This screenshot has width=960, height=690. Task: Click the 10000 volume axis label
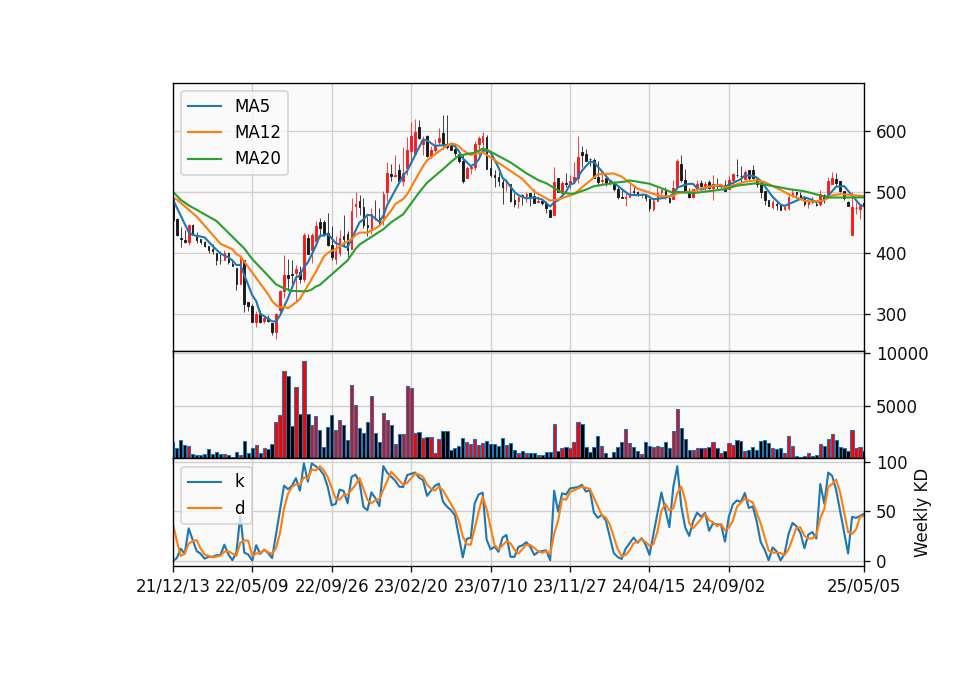click(x=902, y=354)
